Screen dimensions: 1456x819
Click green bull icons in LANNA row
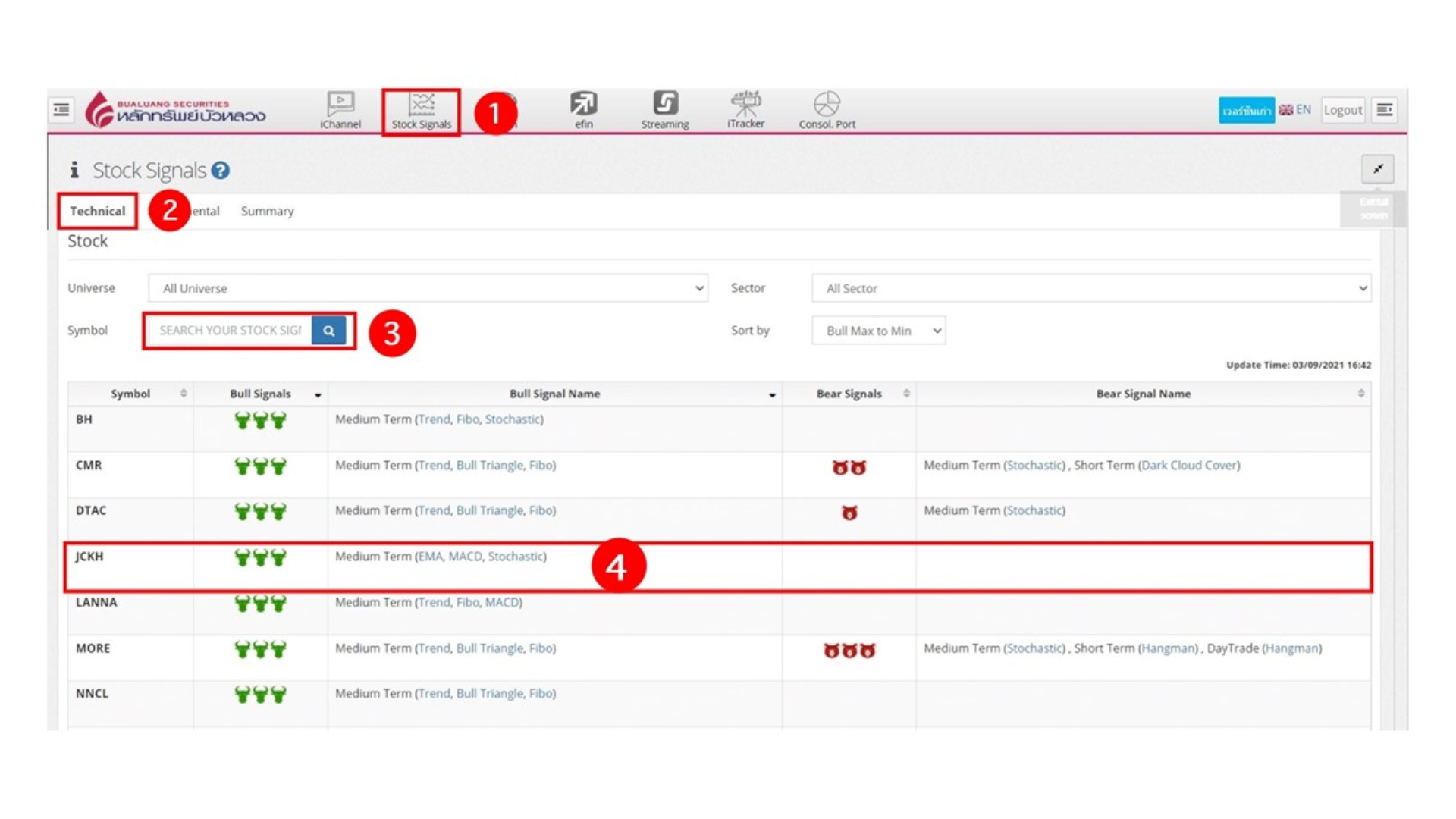[260, 604]
